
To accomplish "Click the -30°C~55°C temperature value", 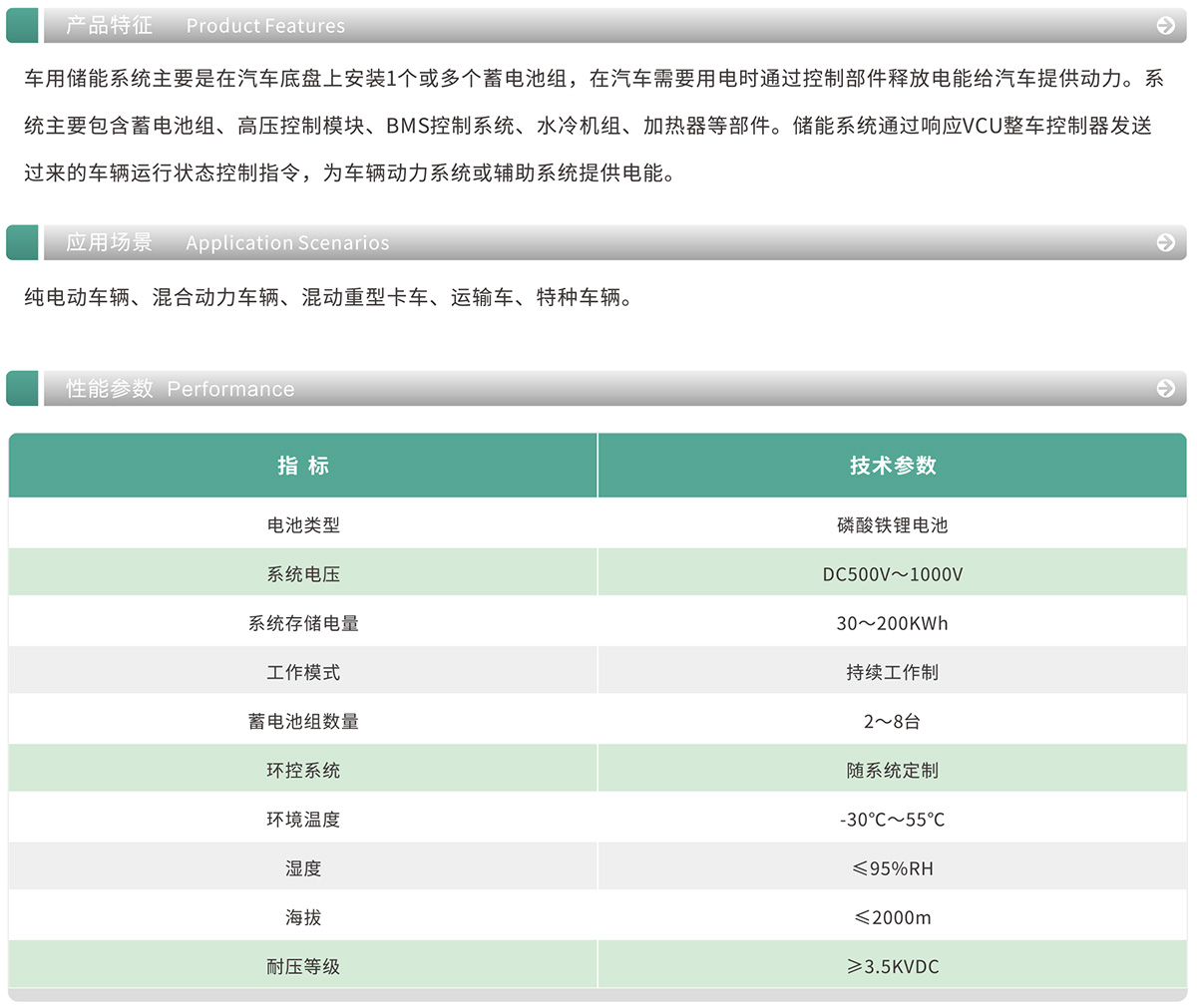I will click(x=893, y=820).
